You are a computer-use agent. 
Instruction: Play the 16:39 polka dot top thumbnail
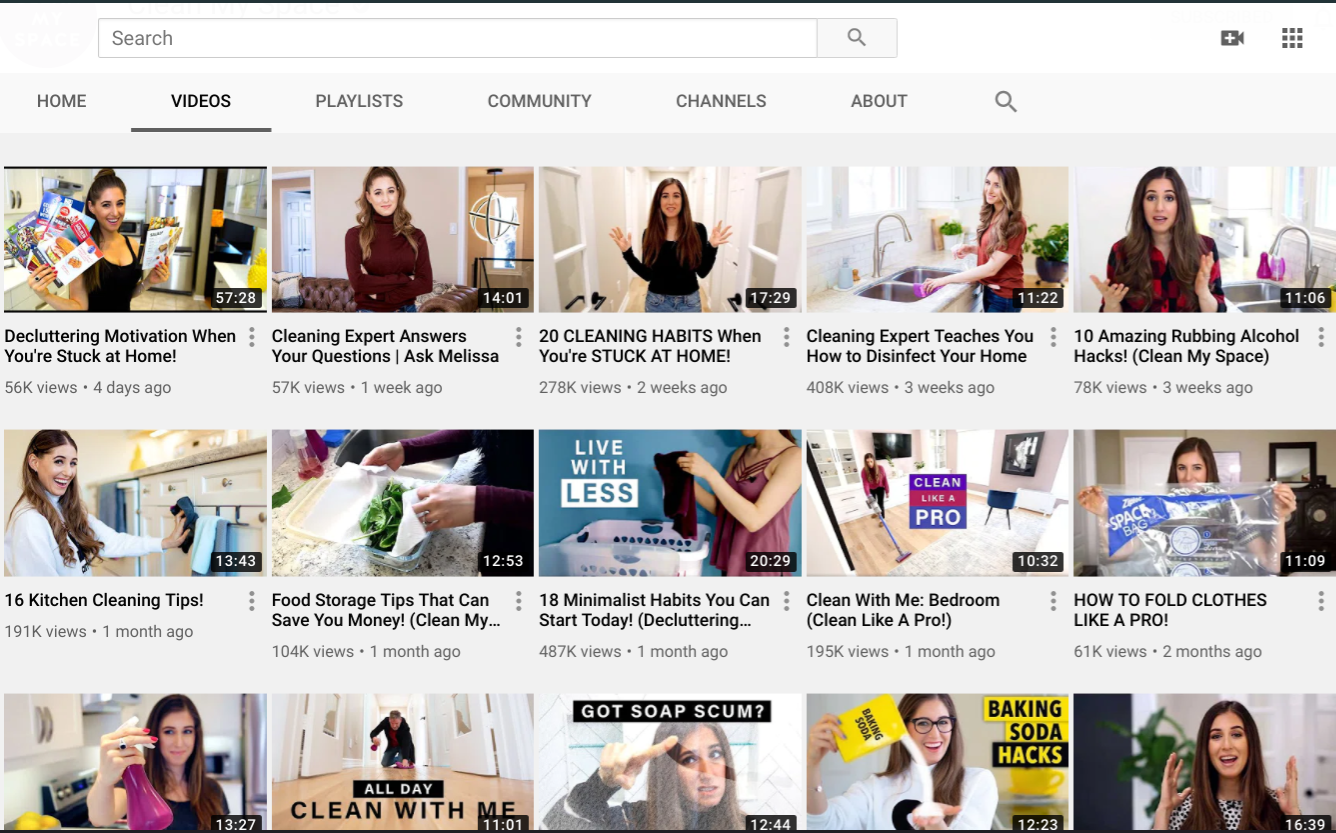click(x=1205, y=762)
